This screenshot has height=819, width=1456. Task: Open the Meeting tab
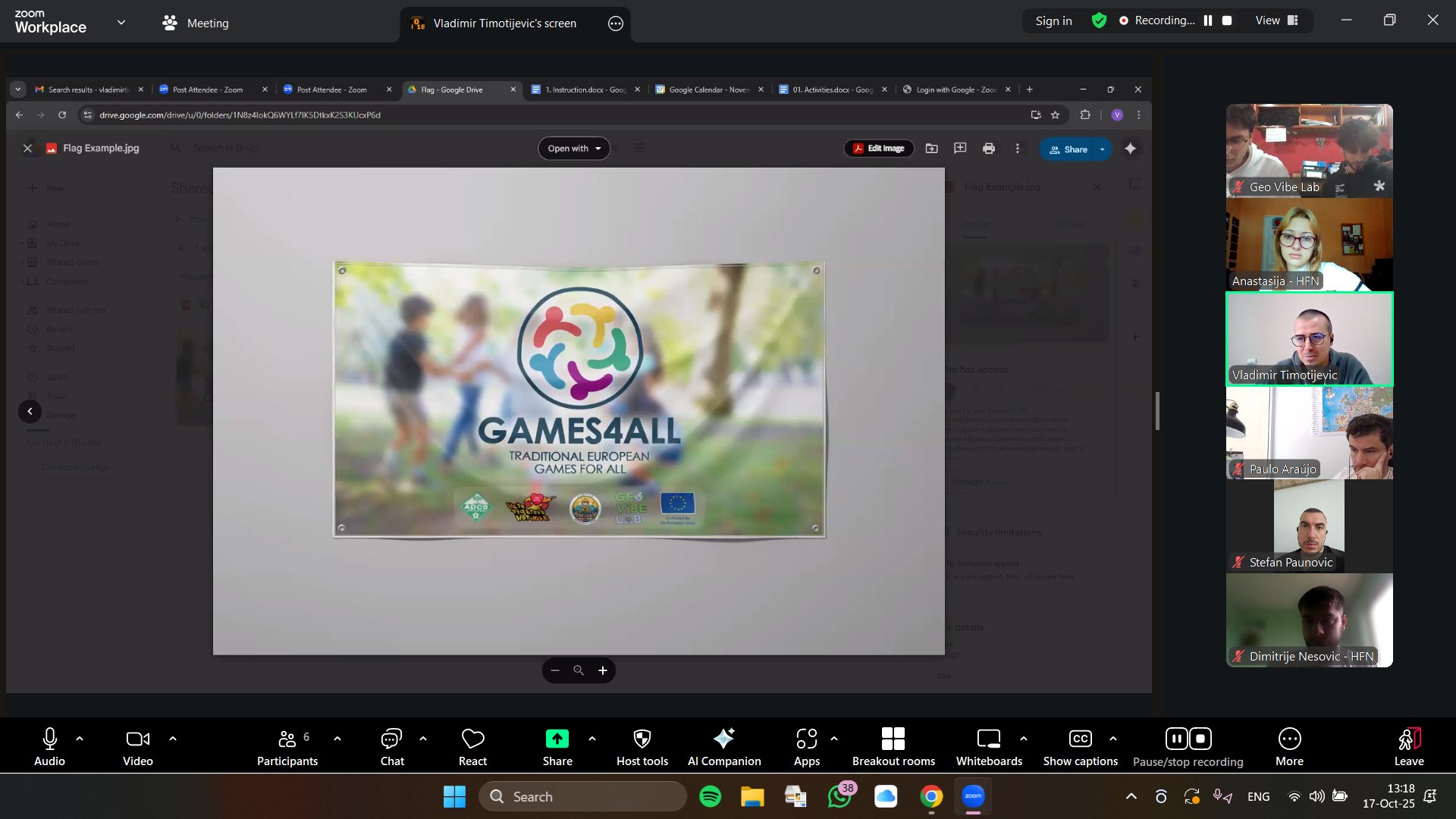pos(196,23)
